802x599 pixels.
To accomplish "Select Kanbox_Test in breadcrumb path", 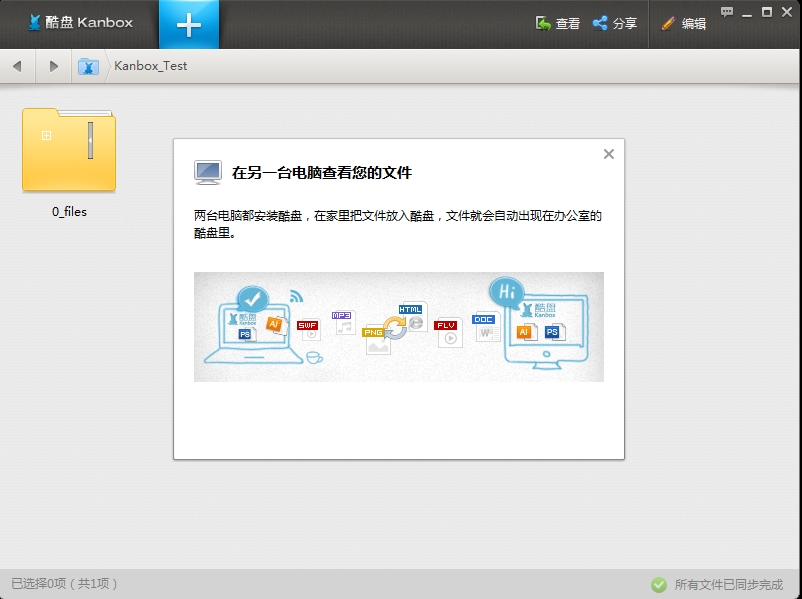I will [151, 66].
